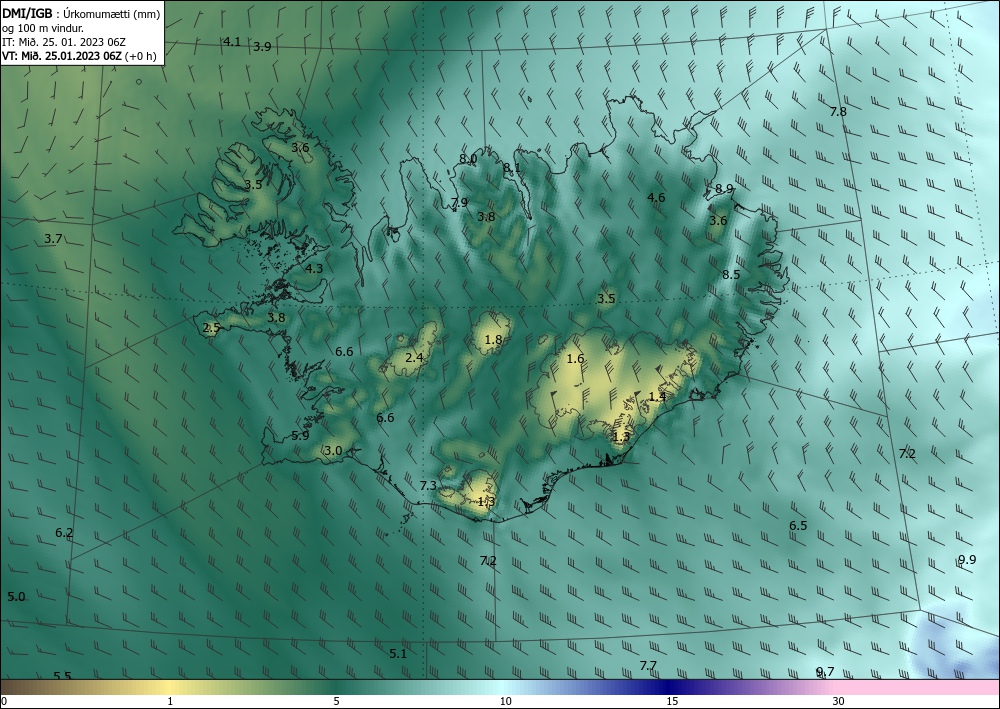Select the 6.2 value in the southwest ocean
The height and width of the screenshot is (709, 1000).
click(x=64, y=532)
